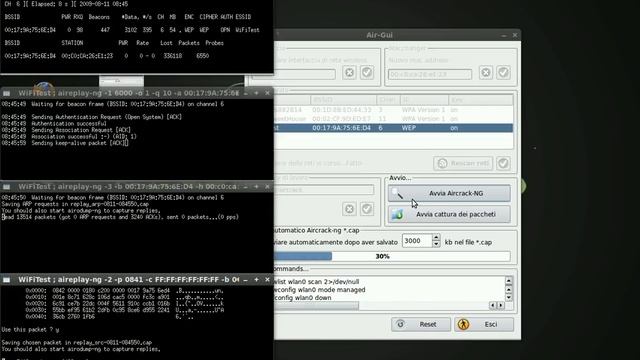This screenshot has height=360, width=640.
Task: Focus the new MAC address input field
Action: pyautogui.click(x=430, y=74)
